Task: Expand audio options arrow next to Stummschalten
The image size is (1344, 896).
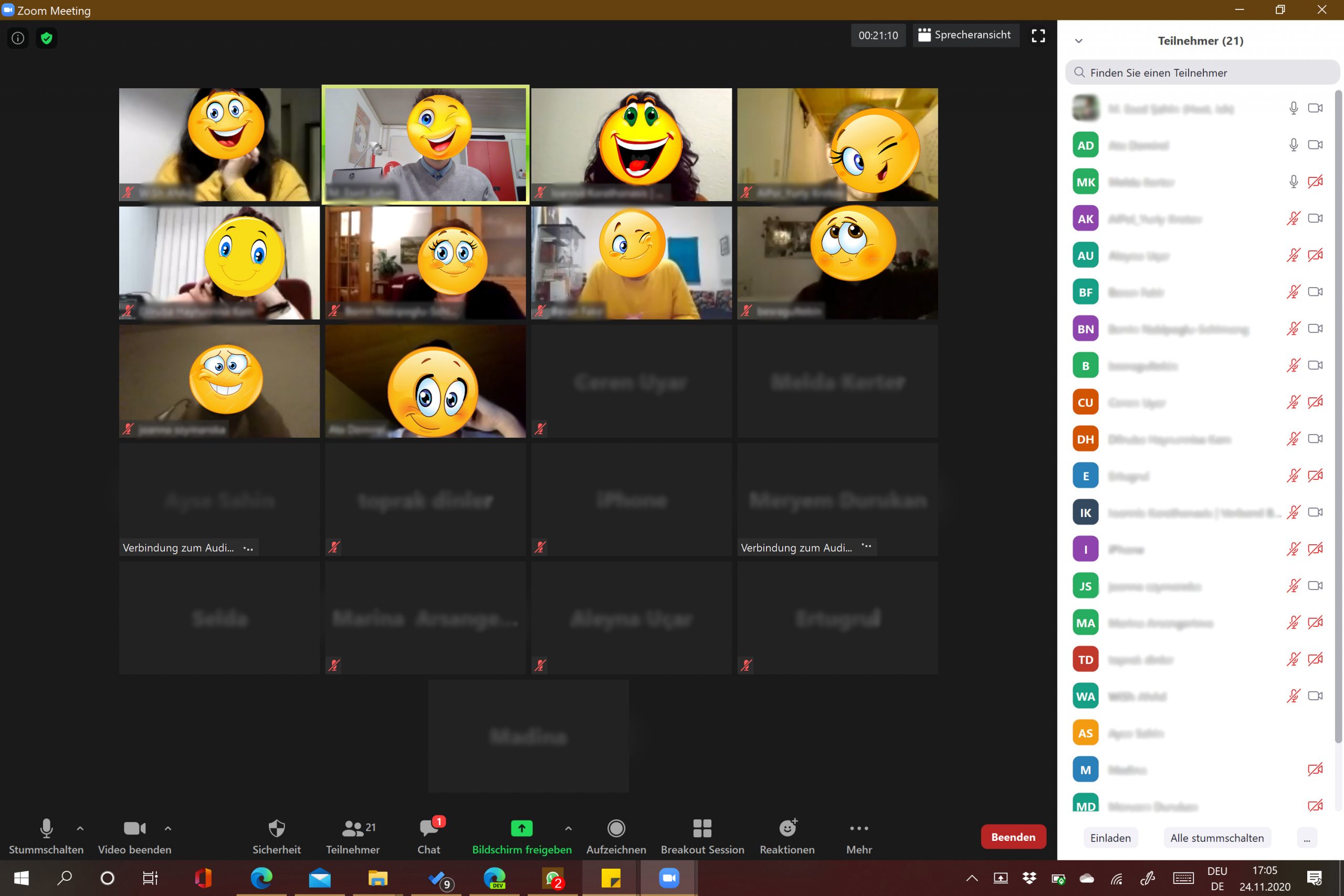Action: point(80,828)
